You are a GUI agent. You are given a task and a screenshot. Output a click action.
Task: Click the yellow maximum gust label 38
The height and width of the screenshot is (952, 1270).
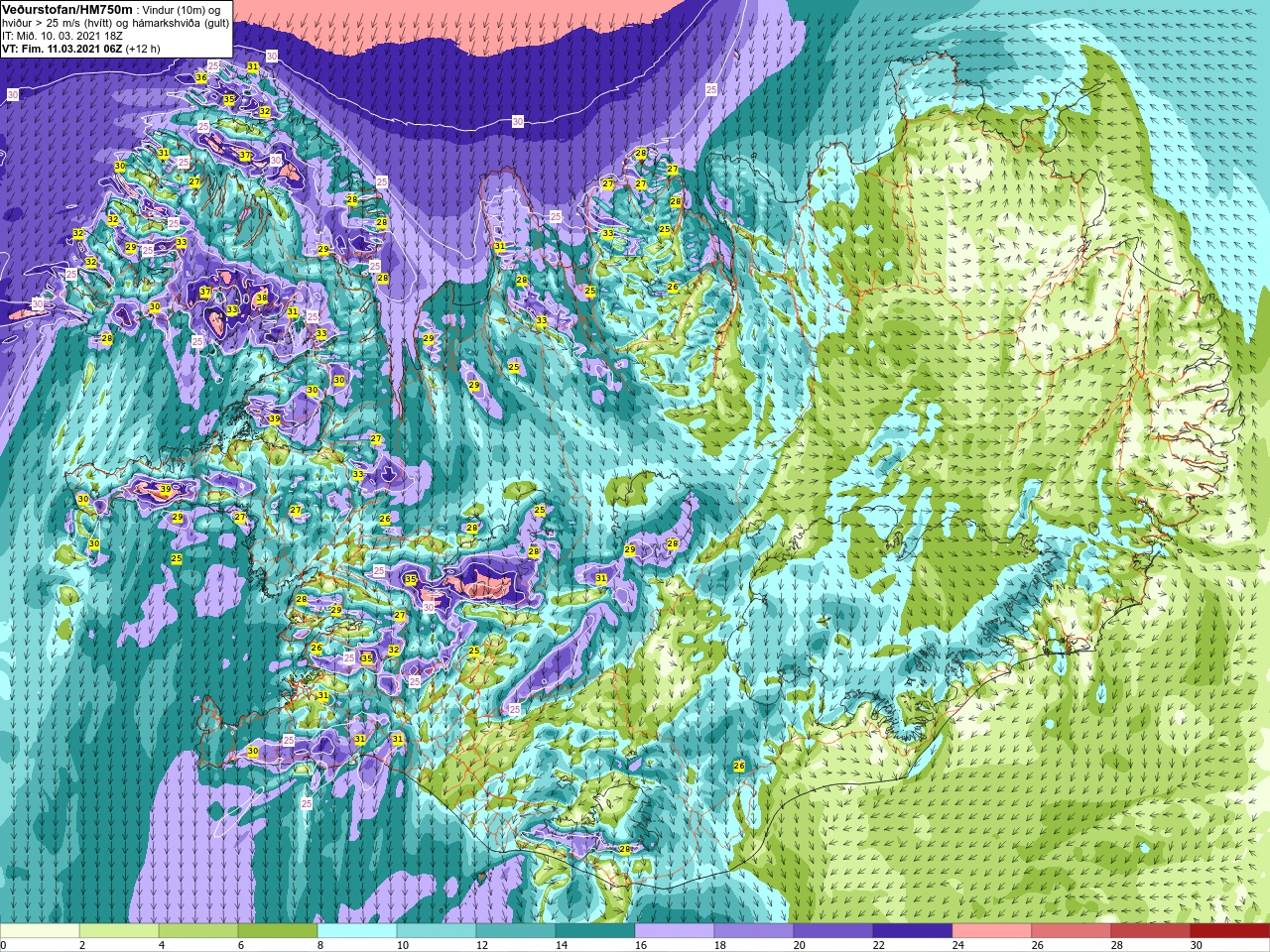262,297
